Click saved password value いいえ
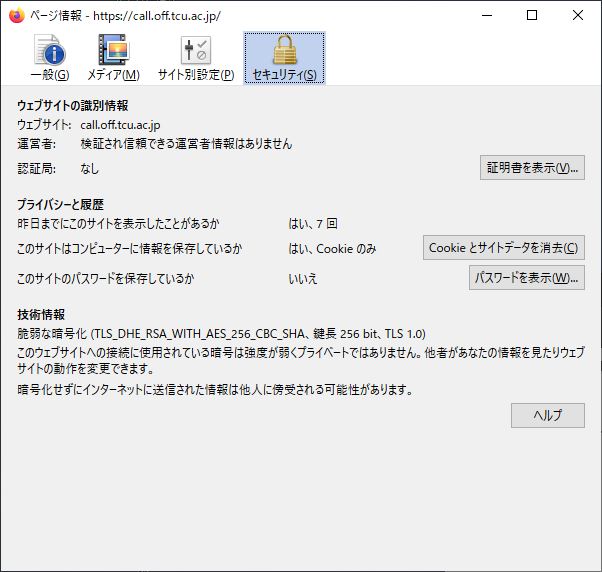The image size is (602, 572). [303, 278]
